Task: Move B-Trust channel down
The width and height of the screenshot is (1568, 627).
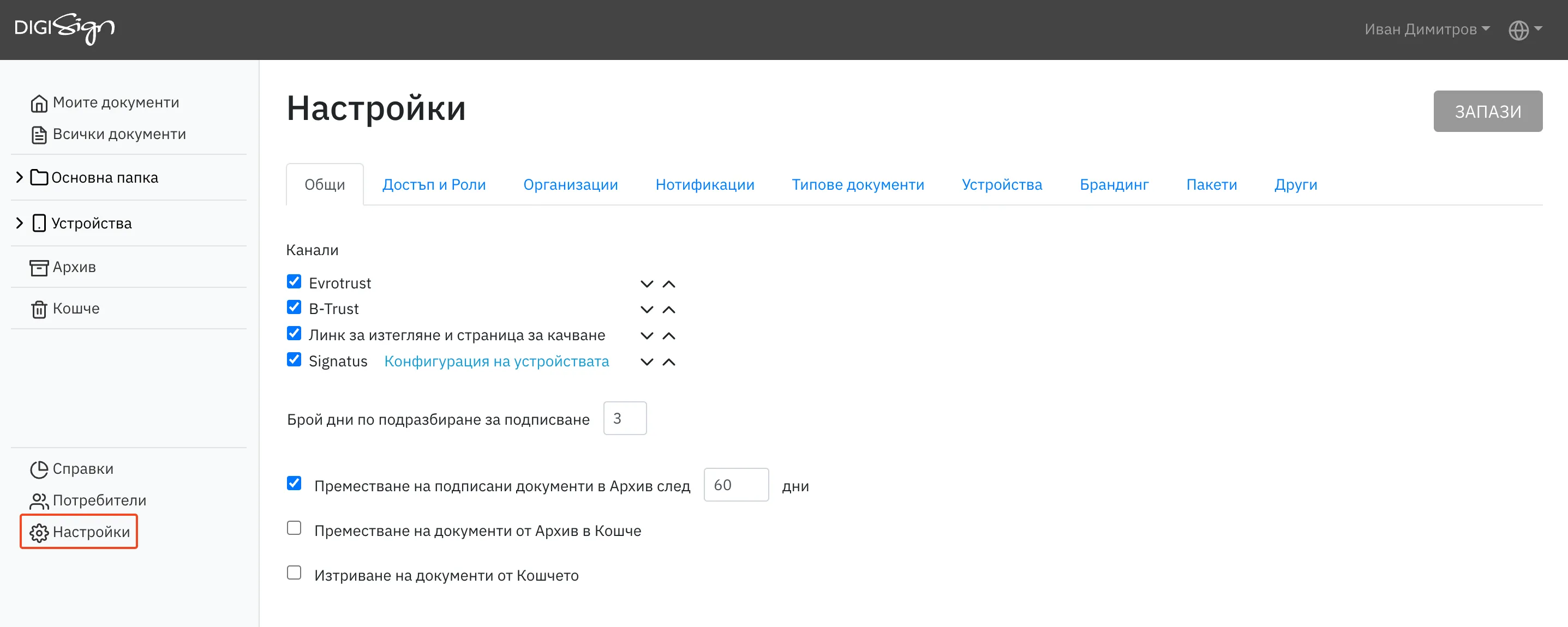Action: [647, 310]
